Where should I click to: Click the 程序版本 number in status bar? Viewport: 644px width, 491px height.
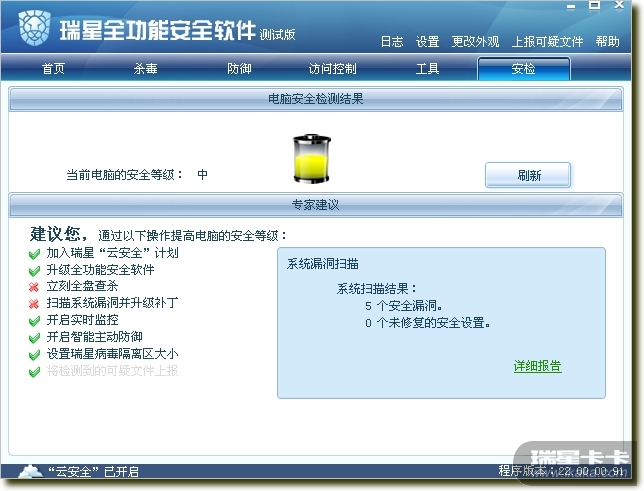(562, 471)
